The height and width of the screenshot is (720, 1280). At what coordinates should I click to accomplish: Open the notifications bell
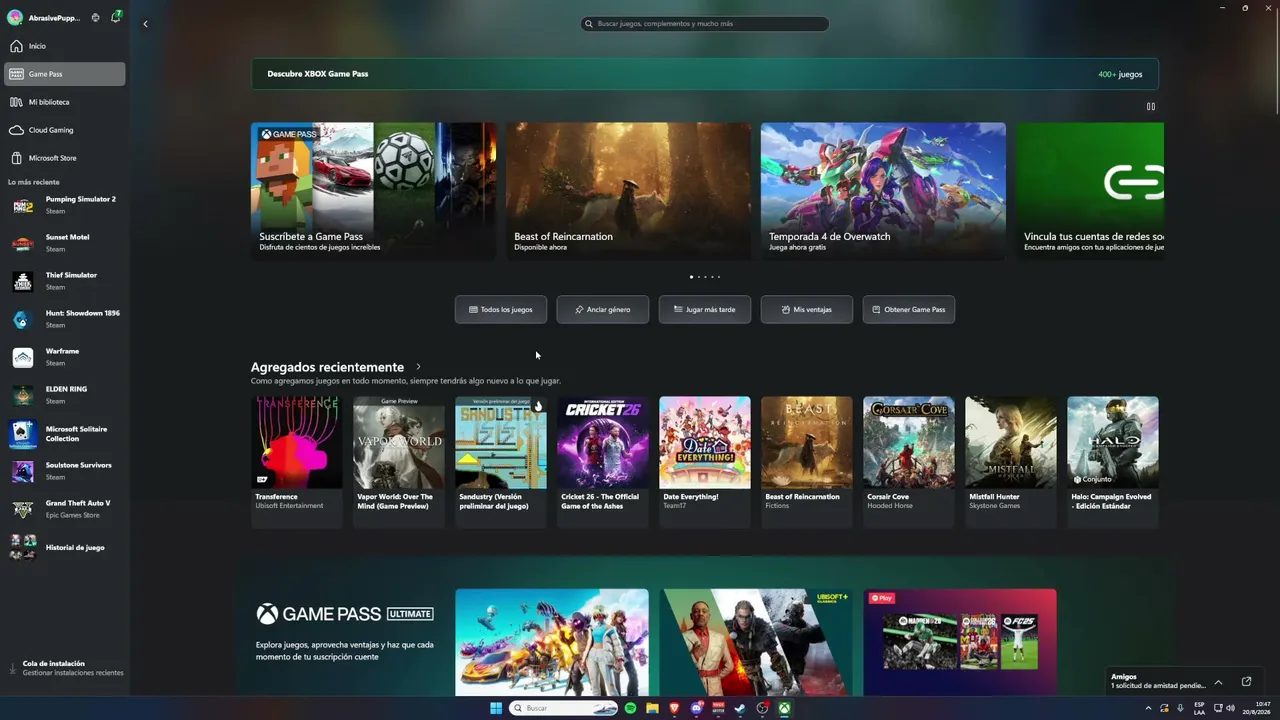coord(116,17)
